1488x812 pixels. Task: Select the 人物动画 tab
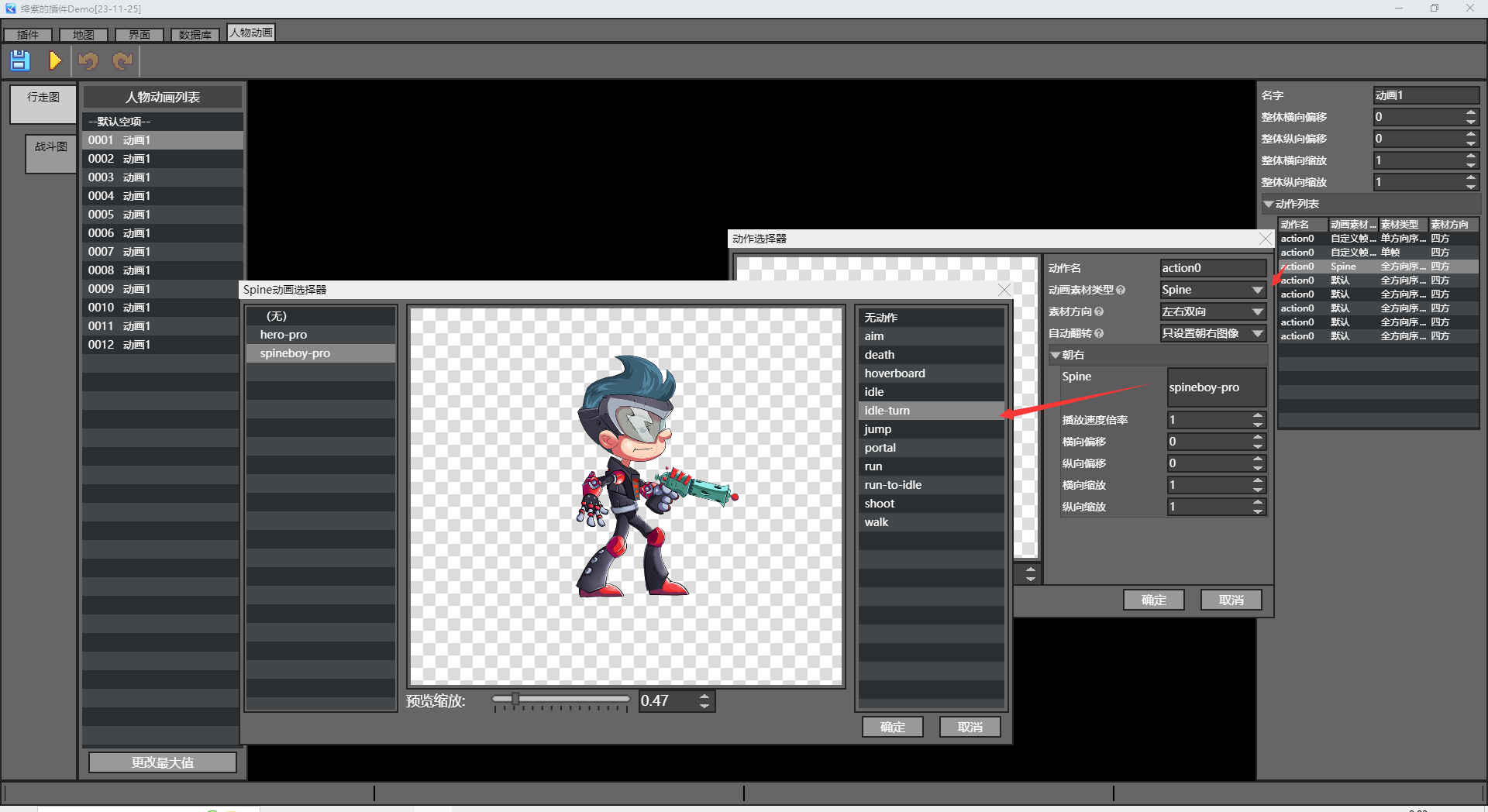tap(251, 33)
